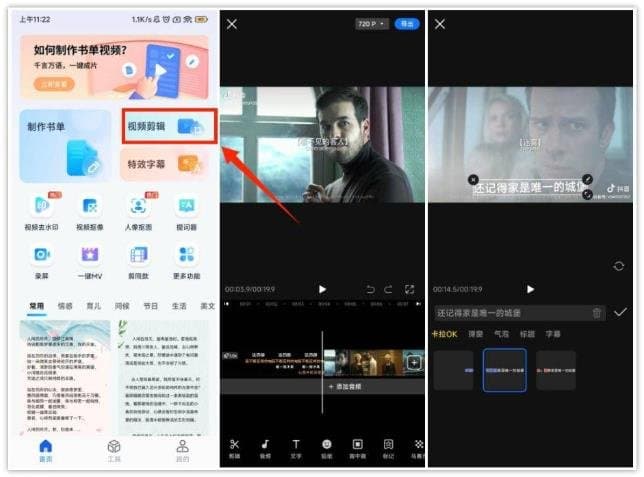This screenshot has height=477, width=644.
Task: Switch to the 字幕 subtitle style tab
Action: [553, 334]
